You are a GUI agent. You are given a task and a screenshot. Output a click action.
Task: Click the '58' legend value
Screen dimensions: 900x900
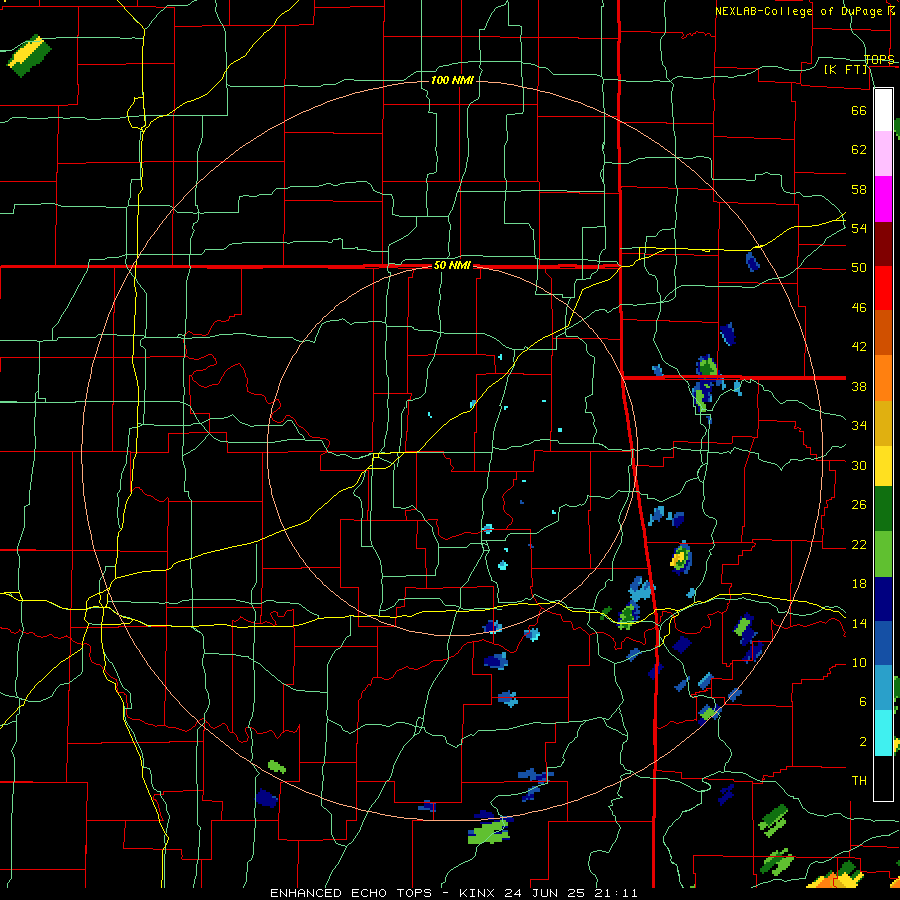[859, 189]
